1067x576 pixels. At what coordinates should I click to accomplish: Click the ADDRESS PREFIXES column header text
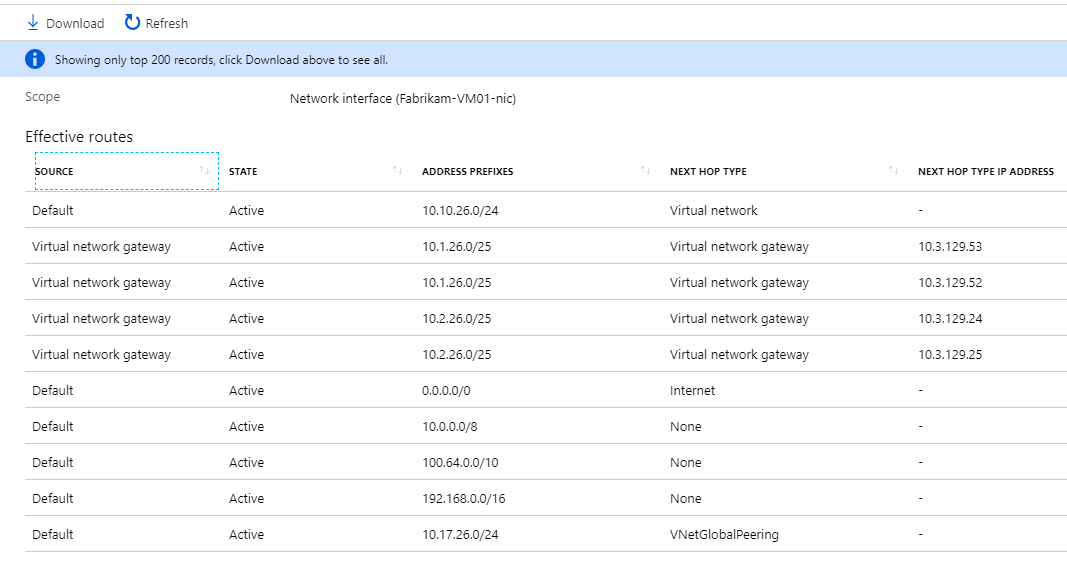[x=467, y=171]
